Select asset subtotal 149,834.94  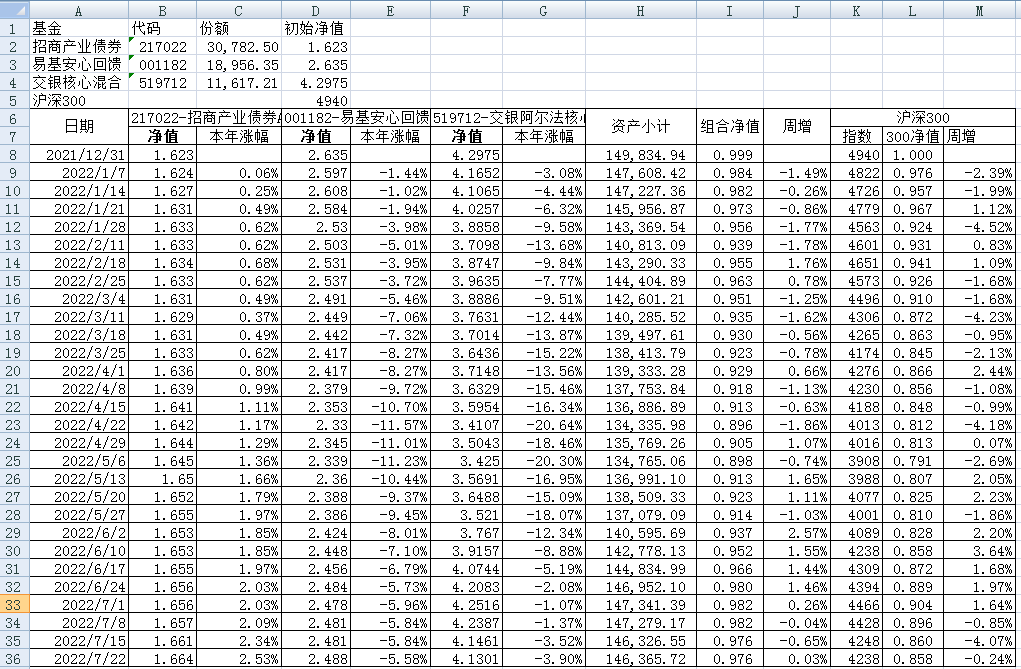pyautogui.click(x=641, y=154)
